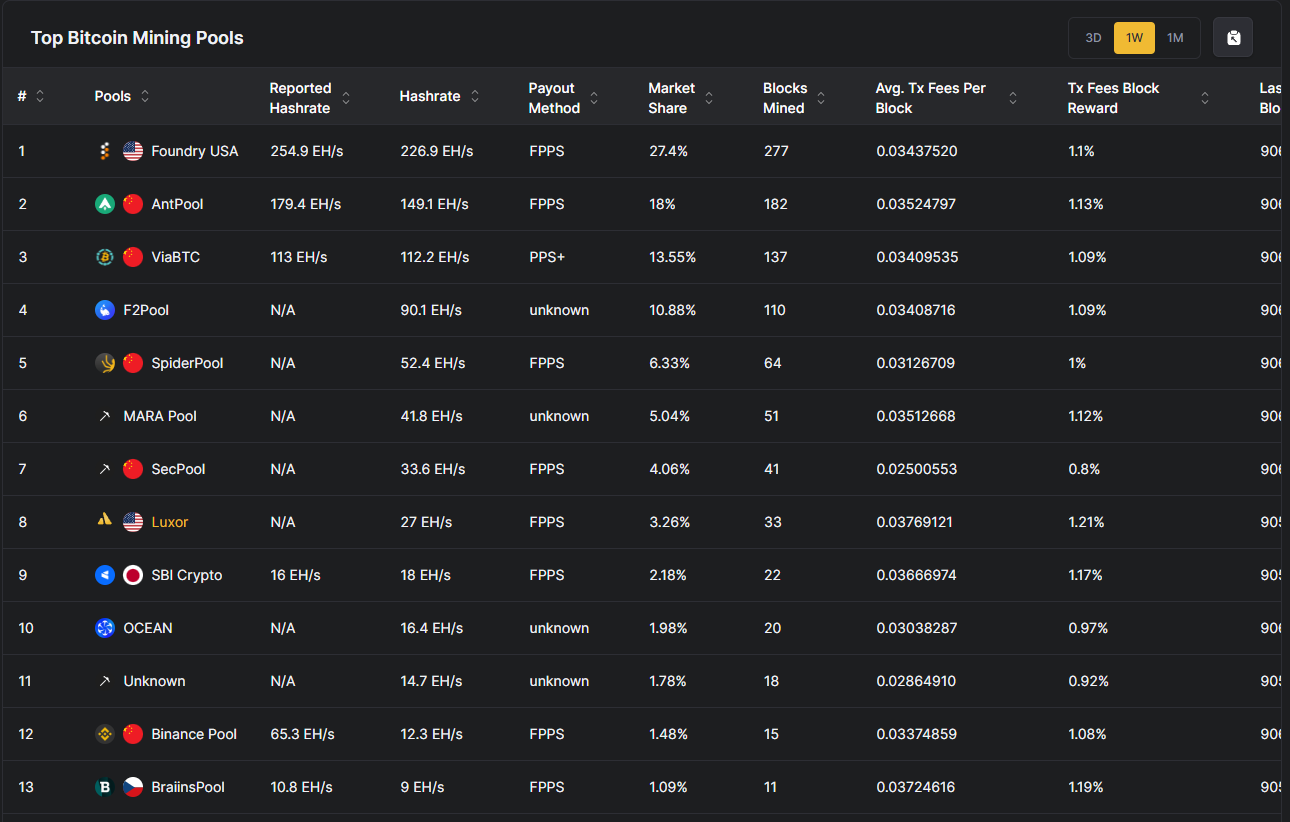Open the ViaBTC pool link
This screenshot has height=822, width=1290.
coord(176,257)
